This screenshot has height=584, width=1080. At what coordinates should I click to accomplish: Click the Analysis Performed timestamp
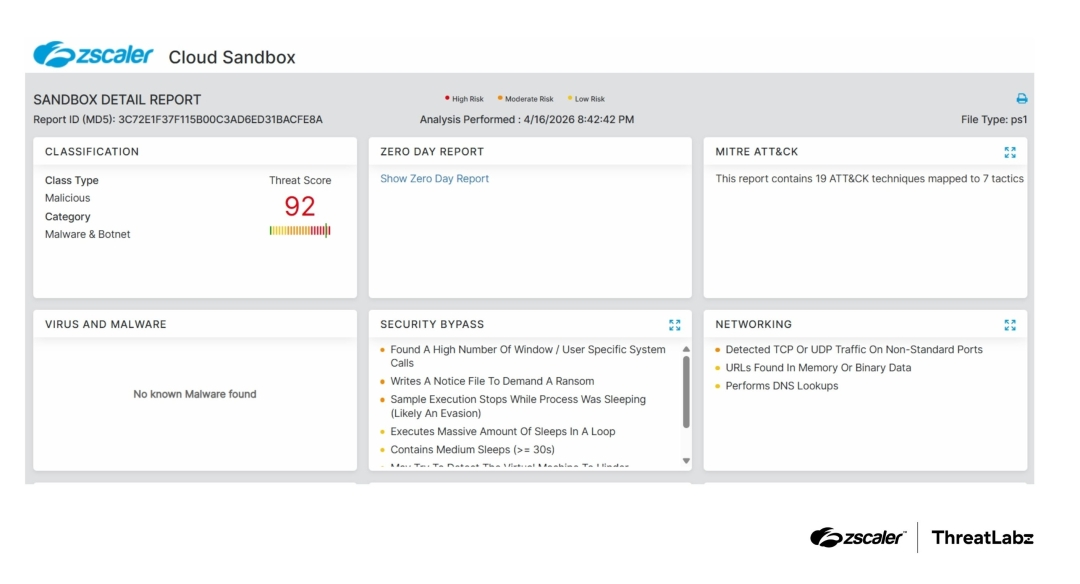click(527, 119)
